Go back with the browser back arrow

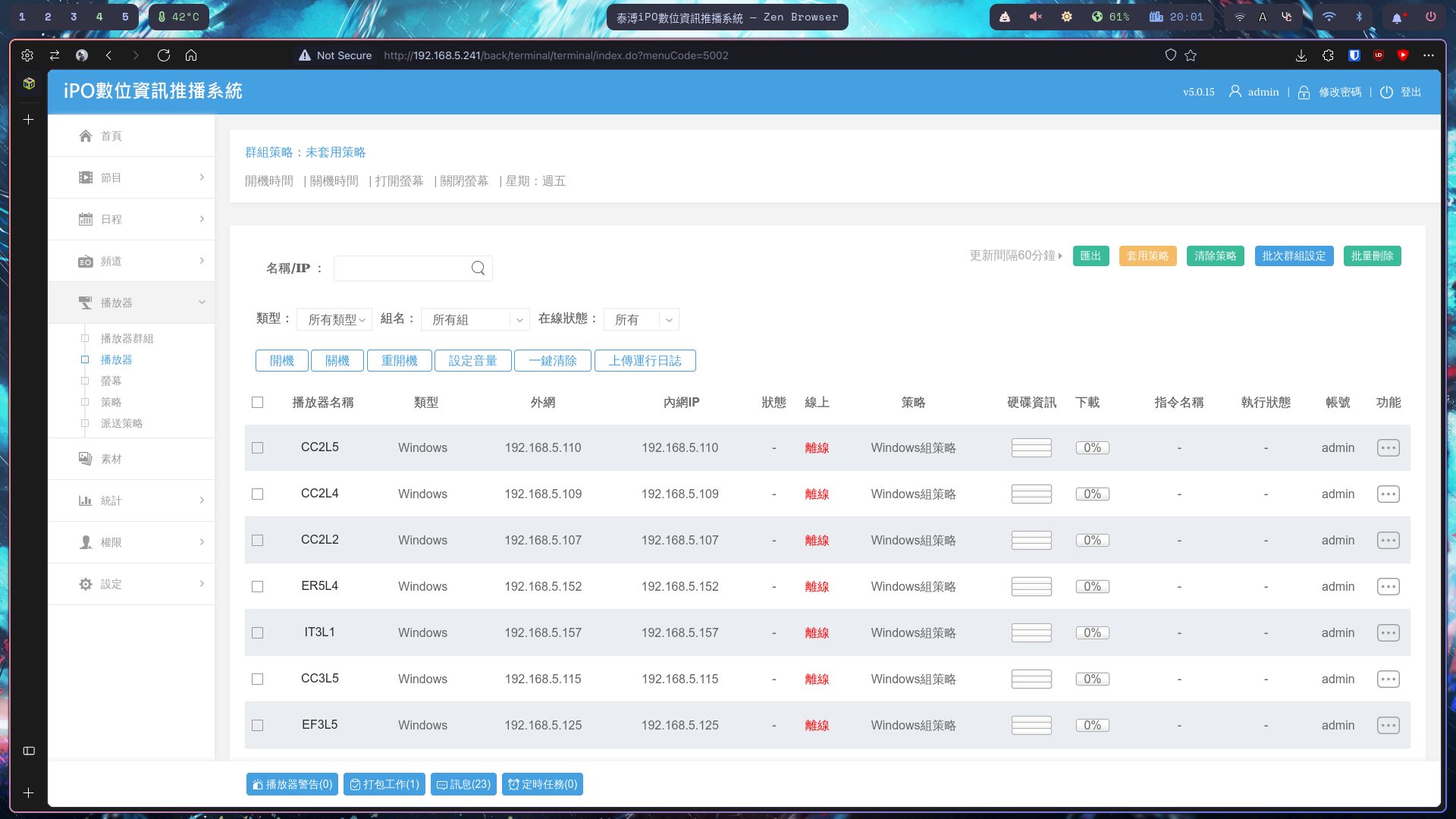[109, 55]
